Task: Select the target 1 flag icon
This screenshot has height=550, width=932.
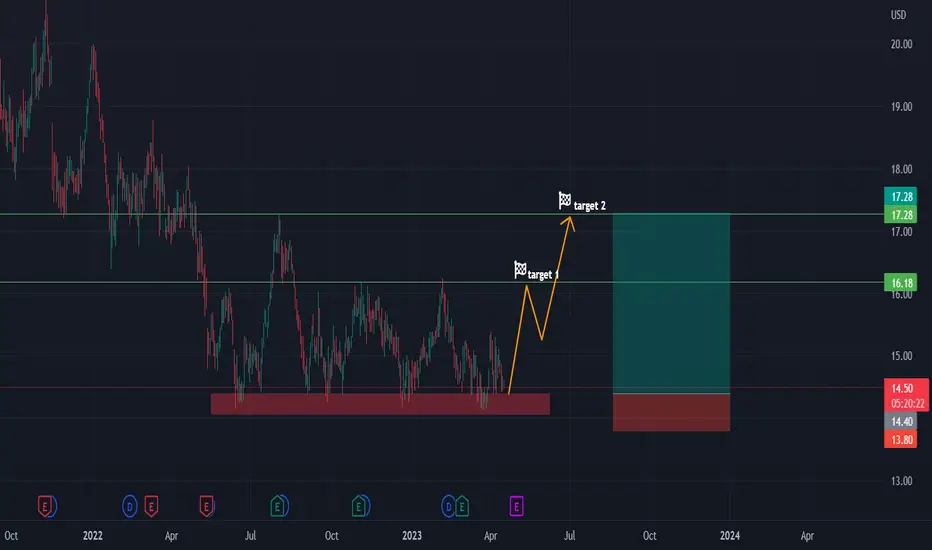Action: pyautogui.click(x=519, y=269)
